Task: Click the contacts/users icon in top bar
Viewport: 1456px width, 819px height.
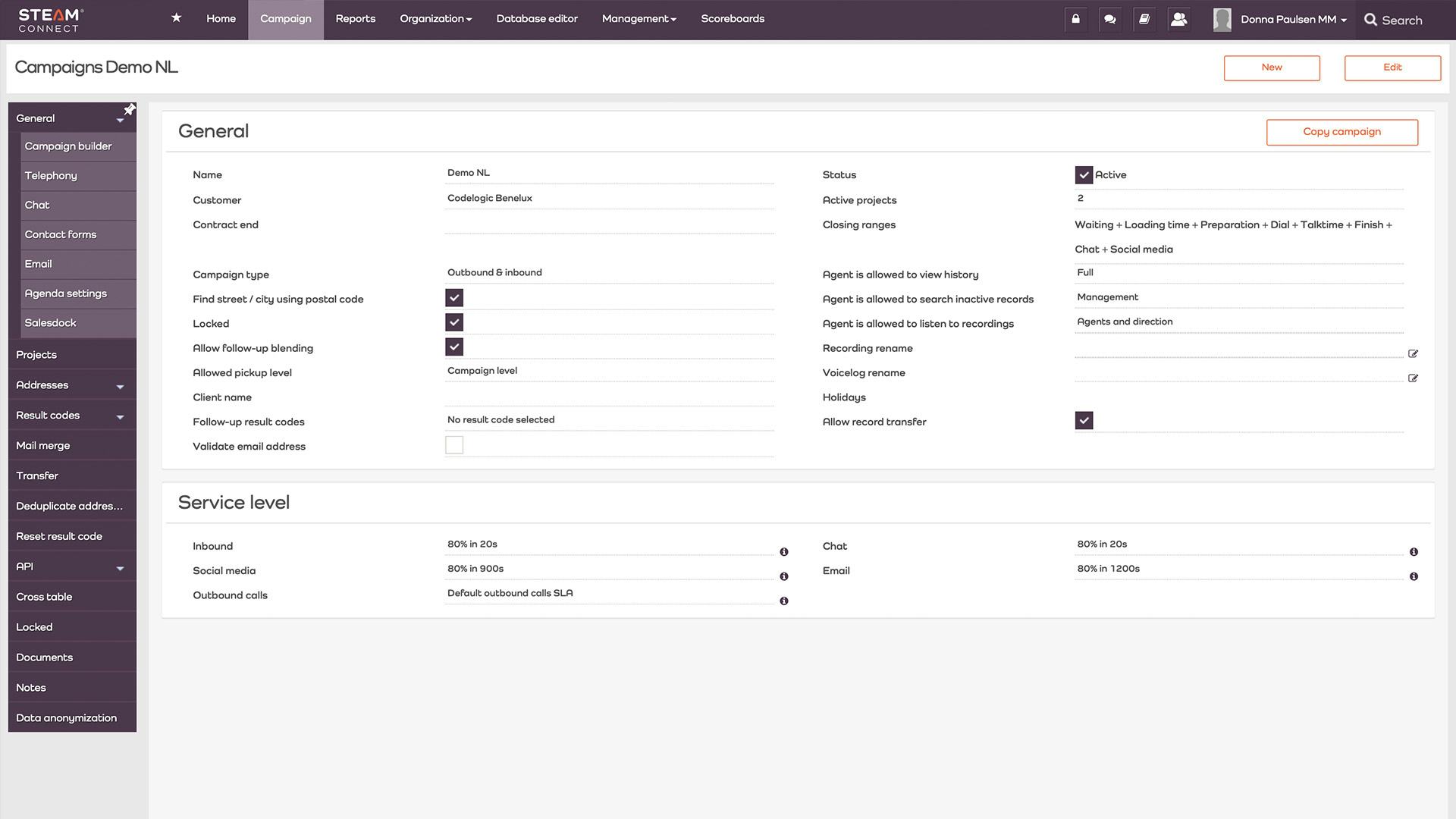Action: click(x=1178, y=19)
